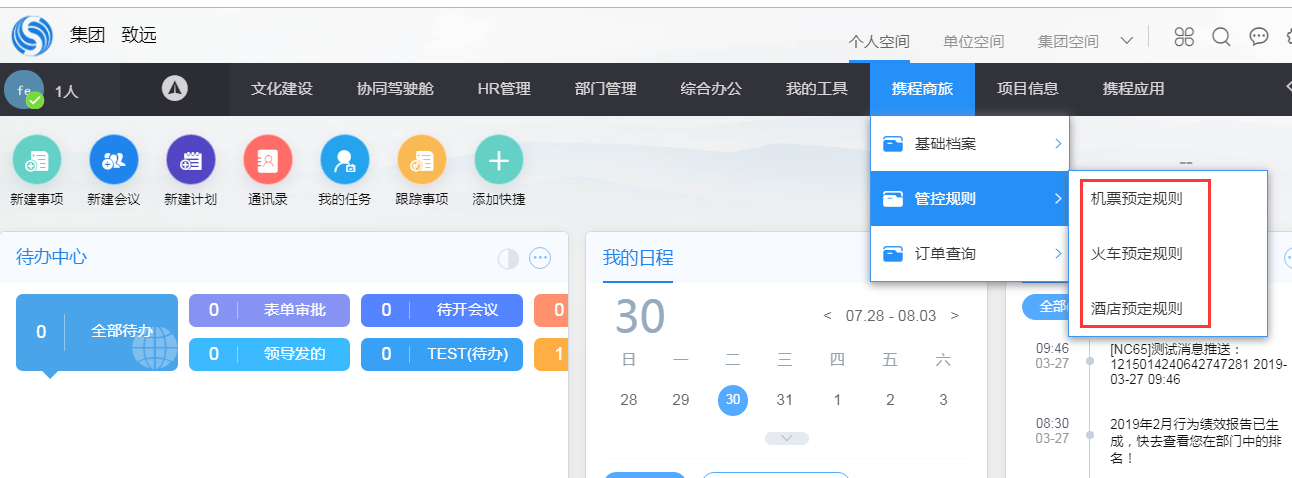
Task: Select highlighted day 30 in calendar
Action: pyautogui.click(x=733, y=400)
